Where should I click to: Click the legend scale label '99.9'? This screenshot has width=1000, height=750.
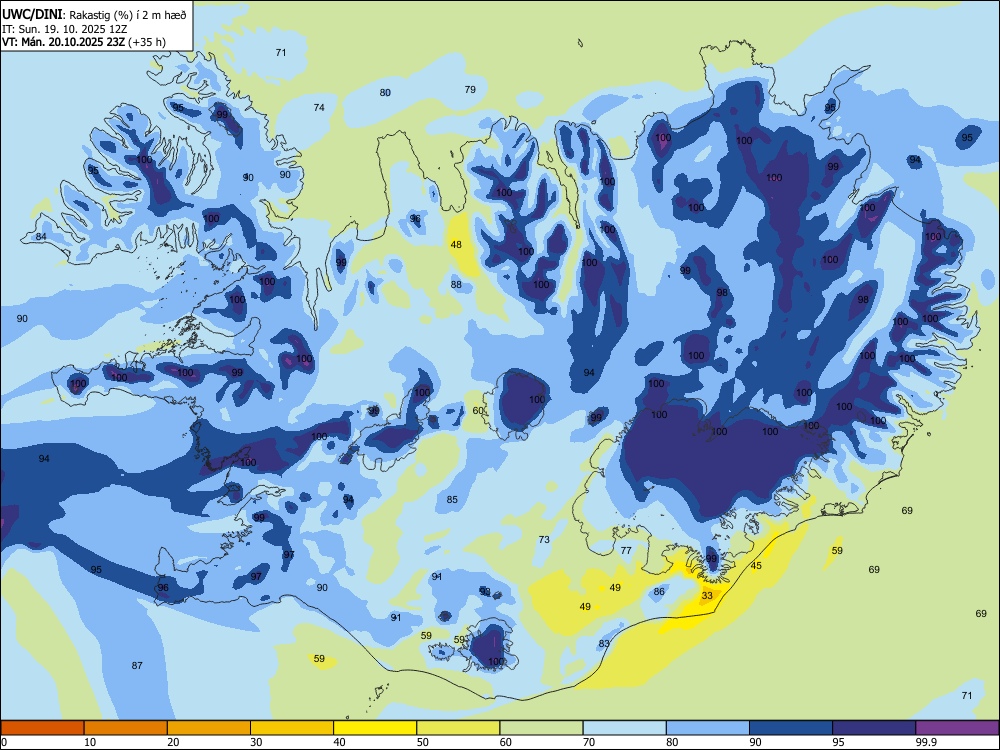926,742
